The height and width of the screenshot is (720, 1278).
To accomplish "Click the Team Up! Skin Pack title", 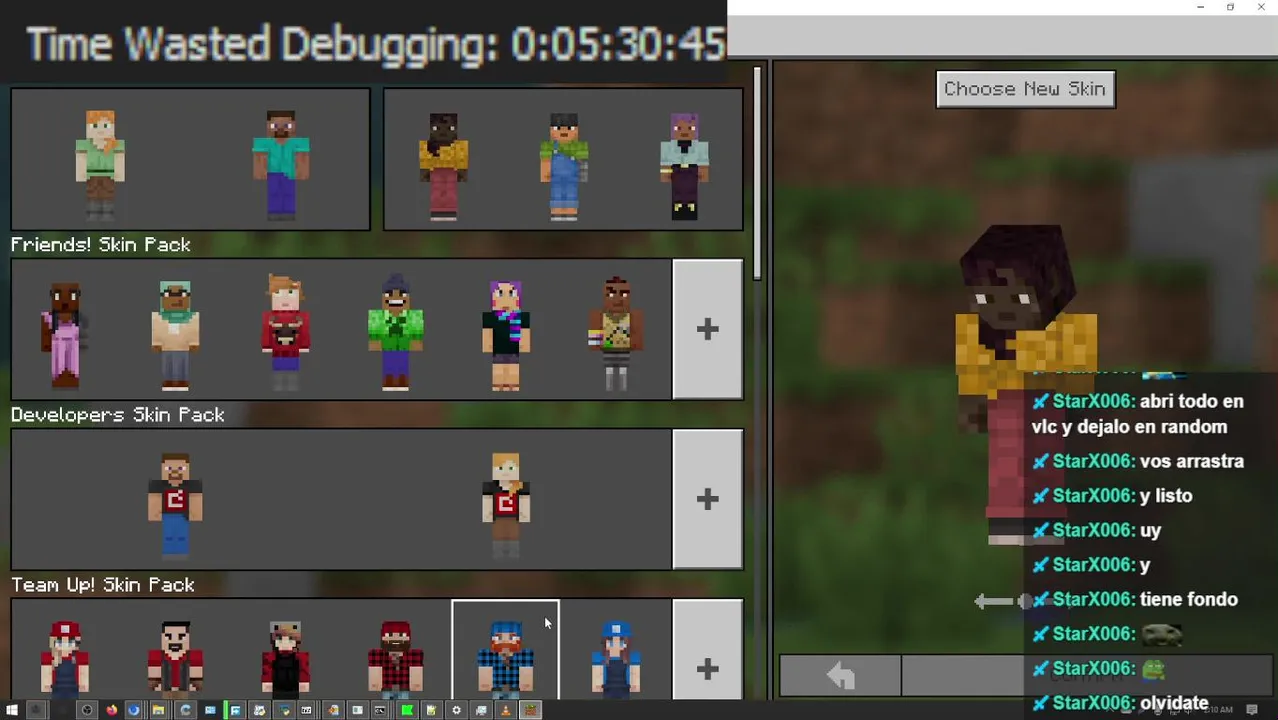I will [x=102, y=584].
